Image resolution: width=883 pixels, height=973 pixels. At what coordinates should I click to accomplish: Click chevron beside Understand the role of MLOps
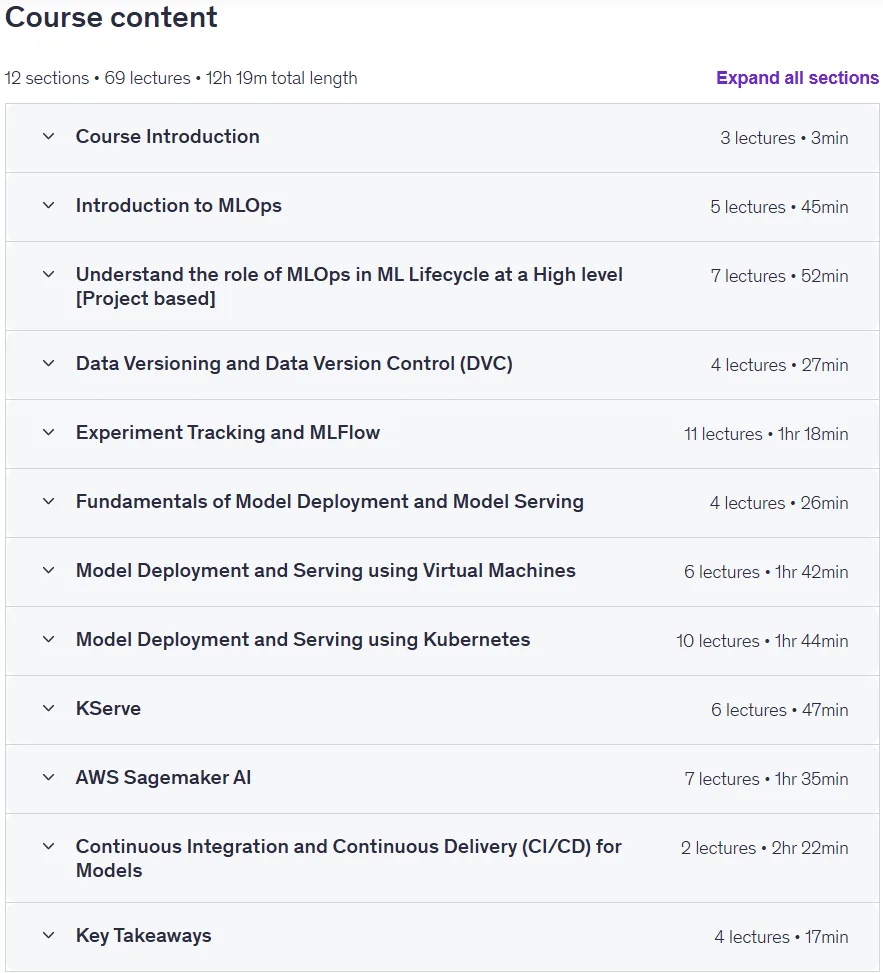tap(48, 274)
